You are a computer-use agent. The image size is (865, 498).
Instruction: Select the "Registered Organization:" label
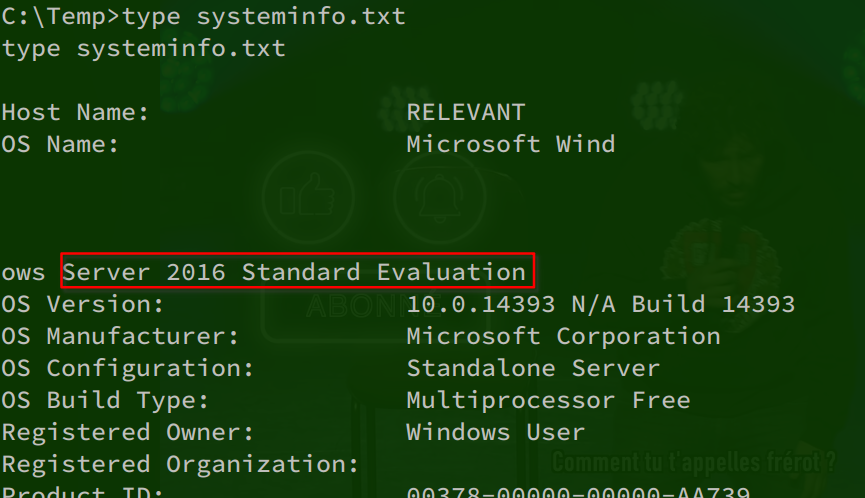(180, 464)
